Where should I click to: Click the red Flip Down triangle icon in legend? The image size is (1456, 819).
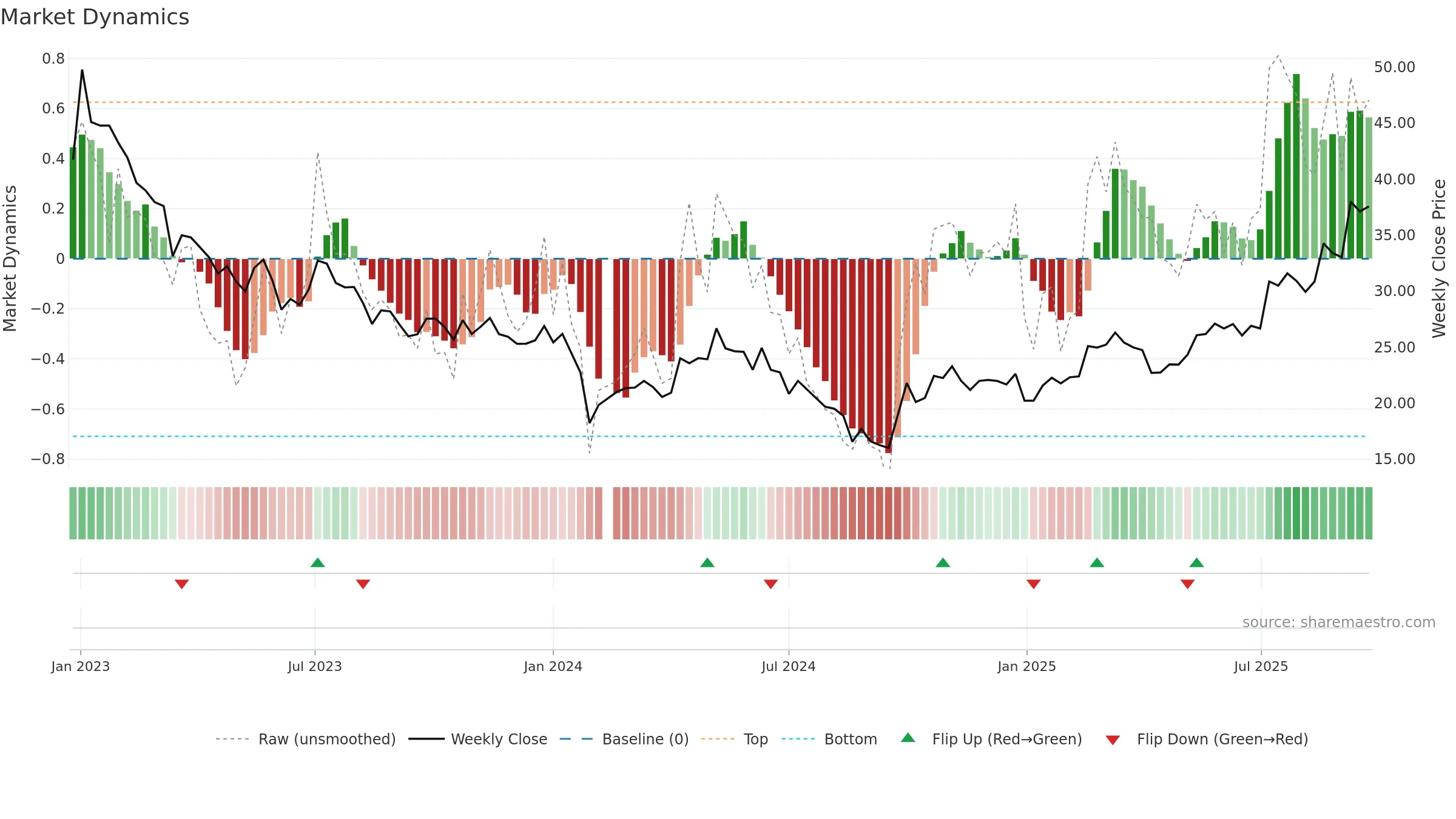(1113, 740)
